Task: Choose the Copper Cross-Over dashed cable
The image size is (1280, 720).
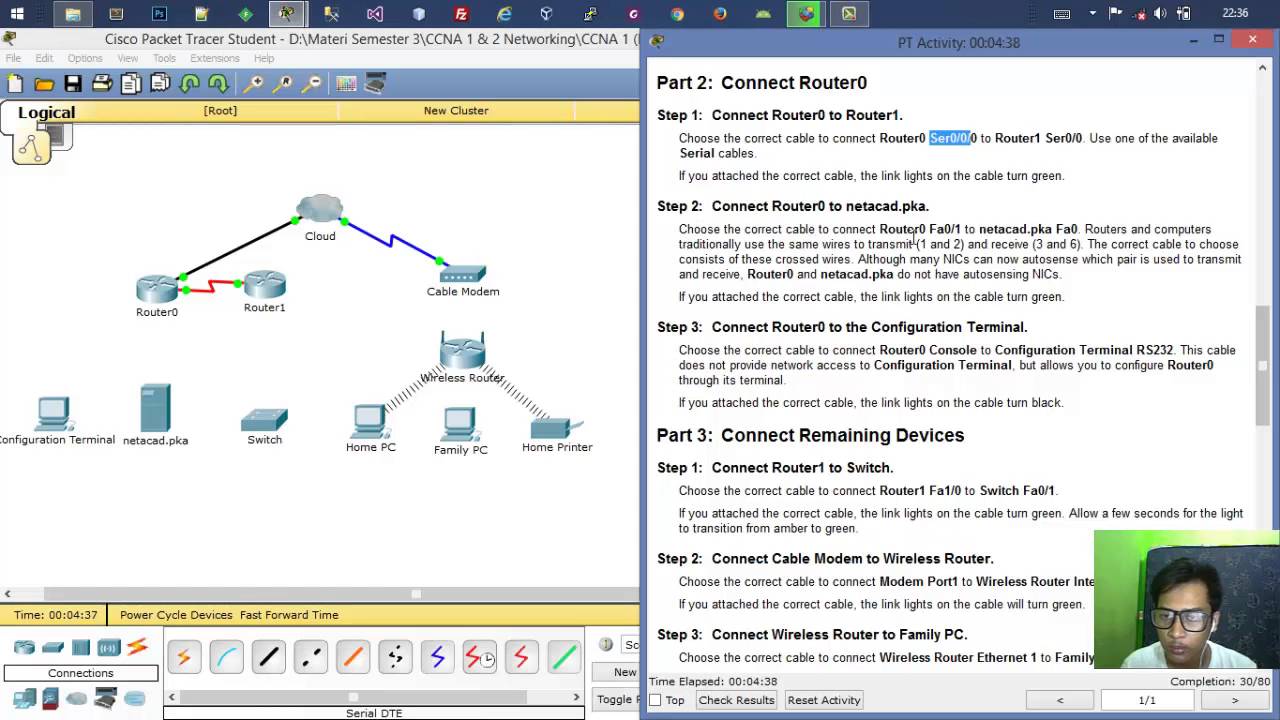Action: click(x=310, y=657)
